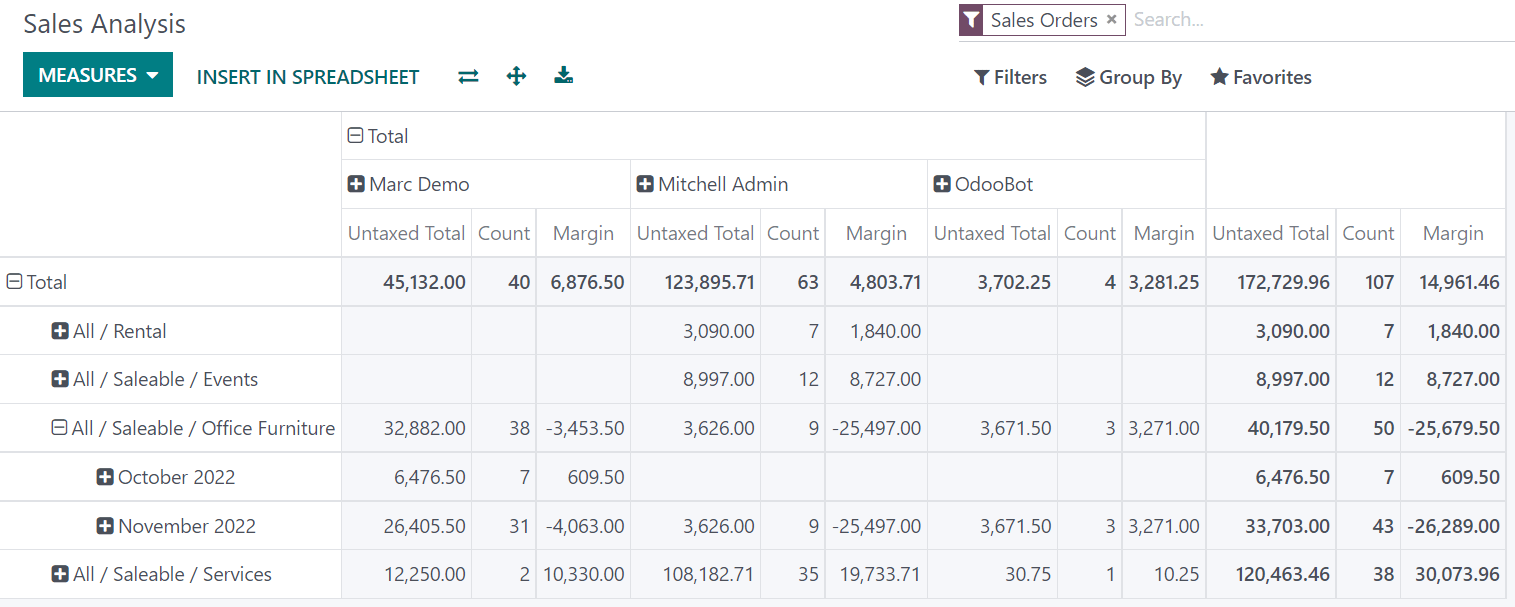Collapse the Total column group
The width and height of the screenshot is (1515, 607).
coord(355,135)
